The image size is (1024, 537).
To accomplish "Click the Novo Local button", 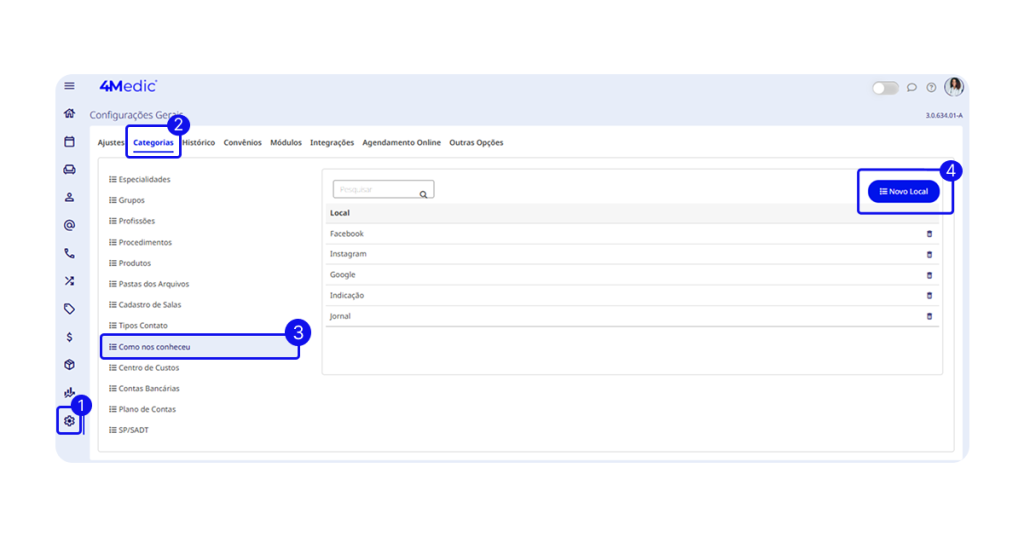I will click(904, 191).
